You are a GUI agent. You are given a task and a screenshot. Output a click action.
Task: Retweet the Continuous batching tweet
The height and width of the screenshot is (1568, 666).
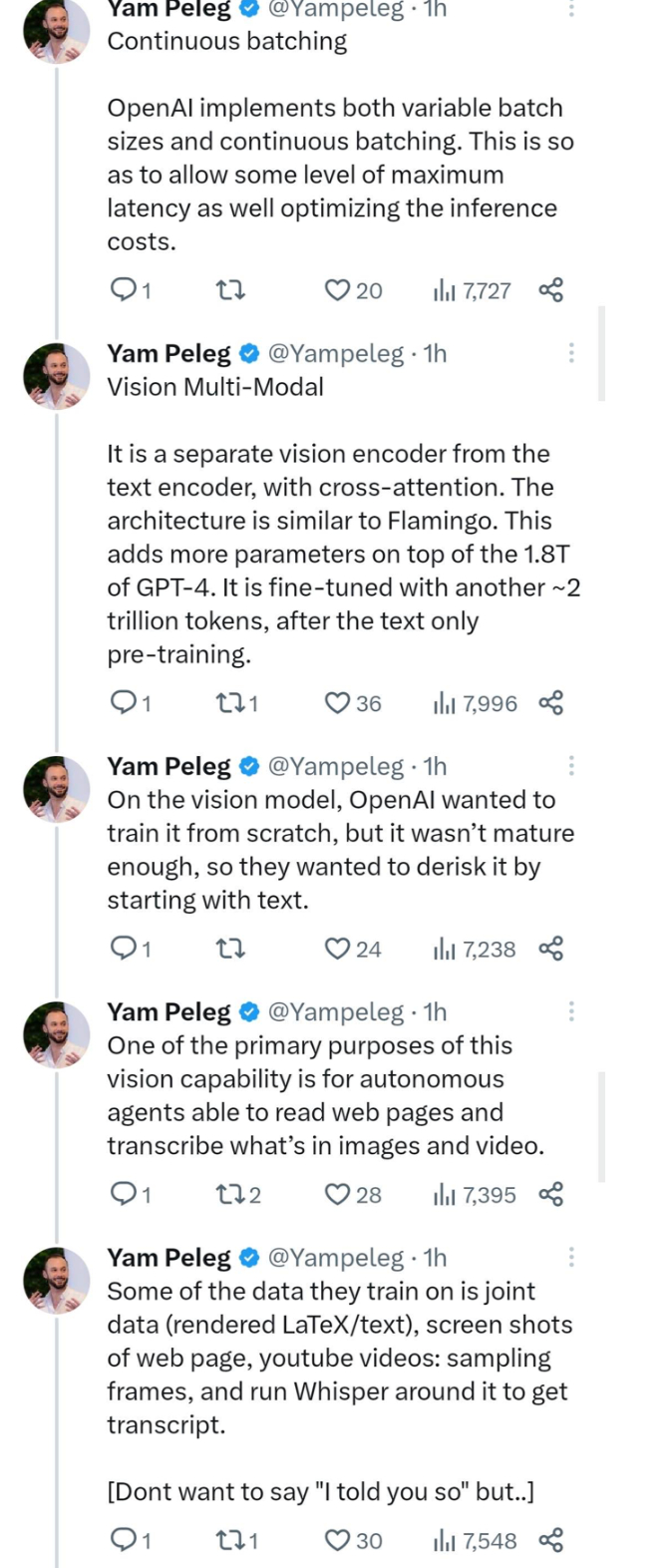pos(231,290)
